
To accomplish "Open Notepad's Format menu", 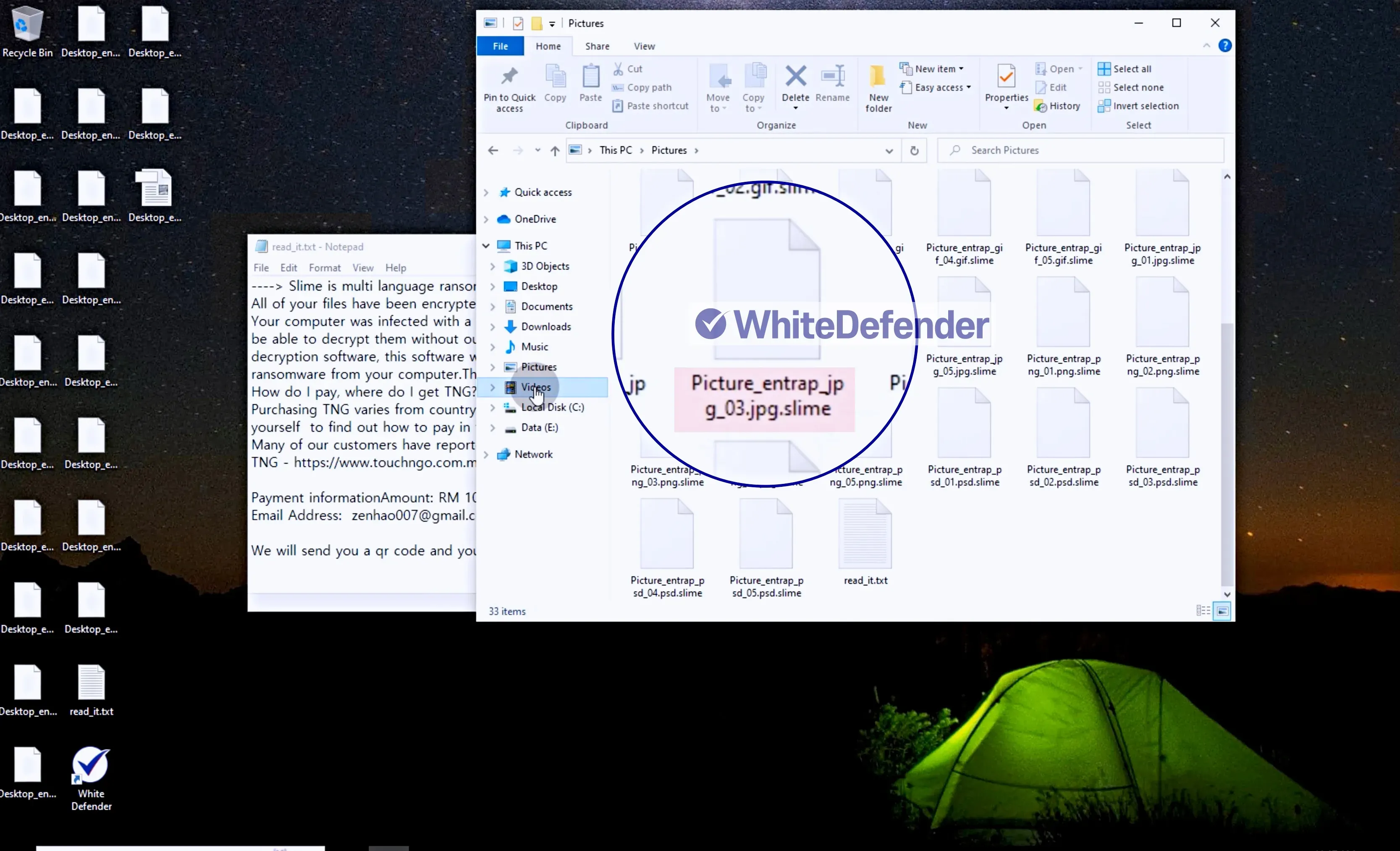I will point(325,268).
